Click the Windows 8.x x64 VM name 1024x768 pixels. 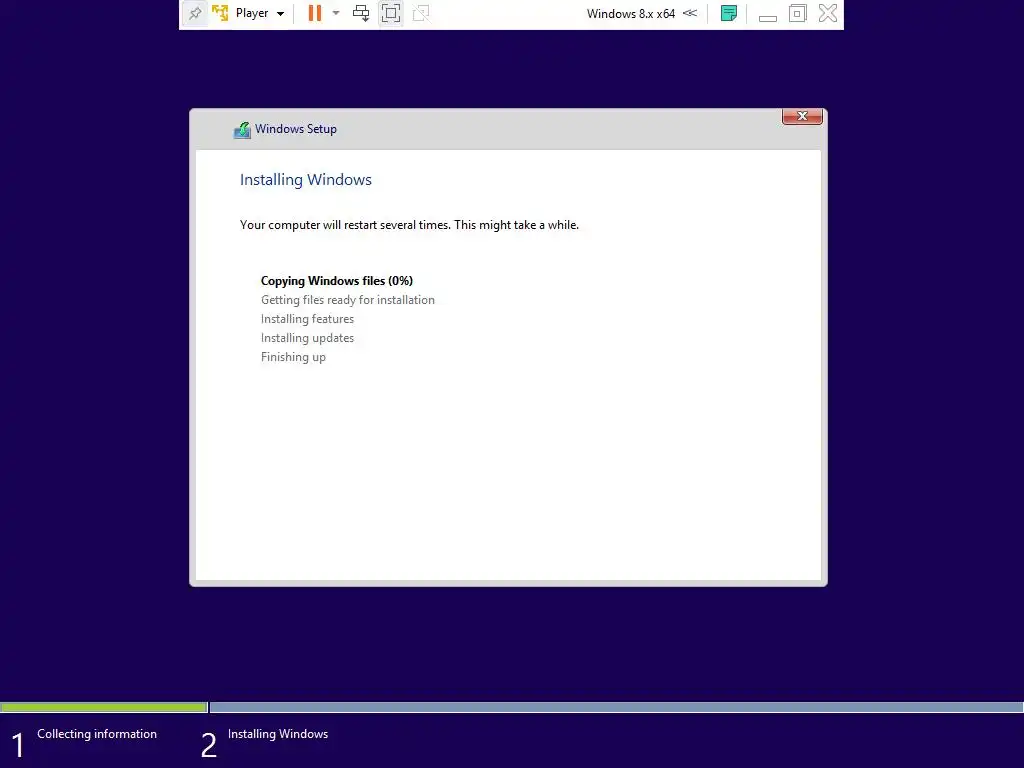click(630, 14)
